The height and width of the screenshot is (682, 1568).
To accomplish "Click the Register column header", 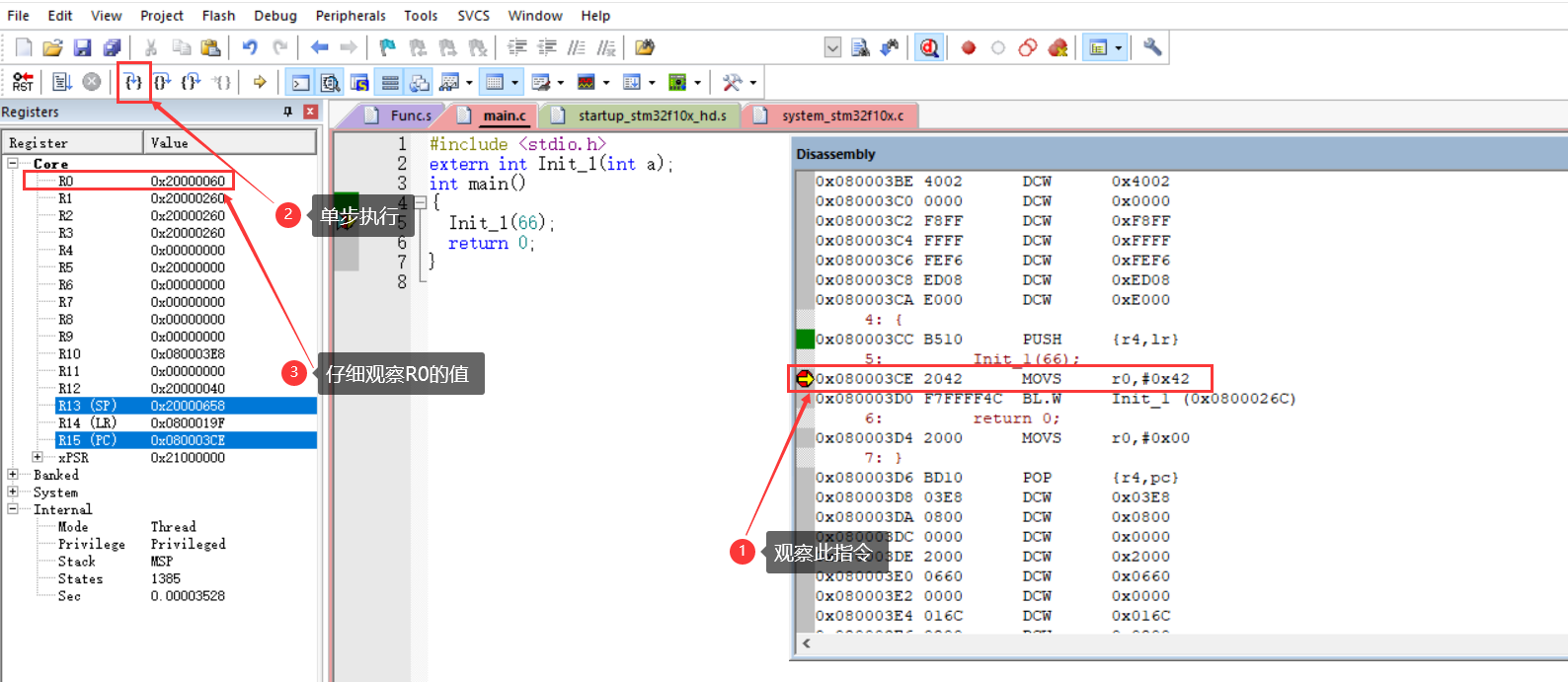I will click(x=73, y=143).
